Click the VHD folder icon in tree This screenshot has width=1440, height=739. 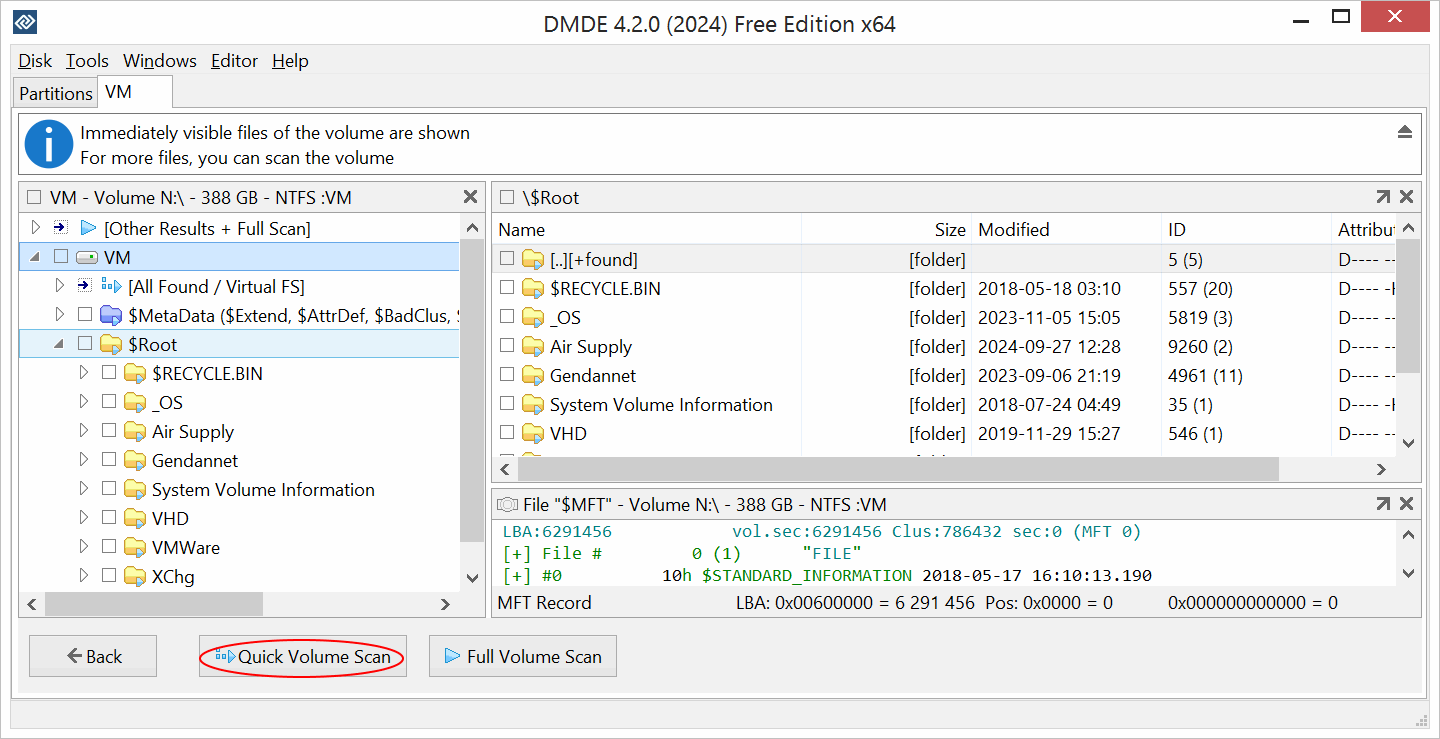coord(135,519)
